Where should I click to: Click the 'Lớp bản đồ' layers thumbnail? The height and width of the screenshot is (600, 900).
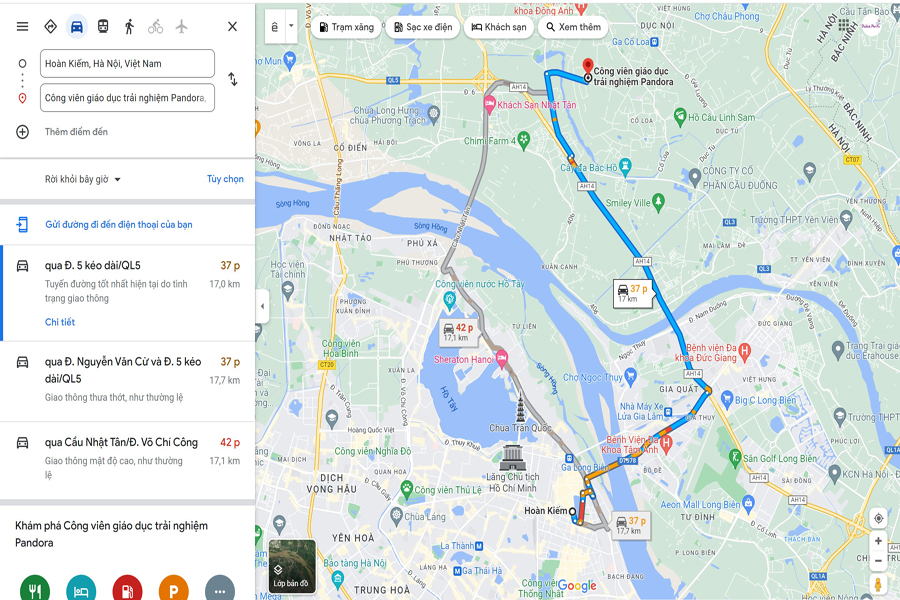coord(292,566)
